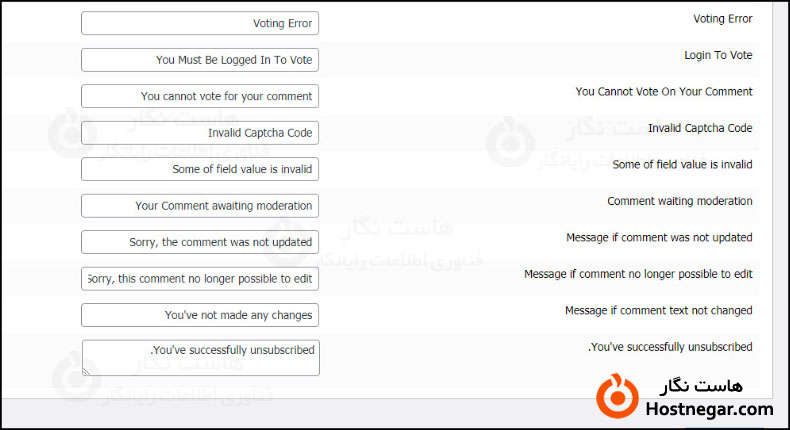
Task: Click the "Message if comment text not changed" label
Action: tap(658, 310)
